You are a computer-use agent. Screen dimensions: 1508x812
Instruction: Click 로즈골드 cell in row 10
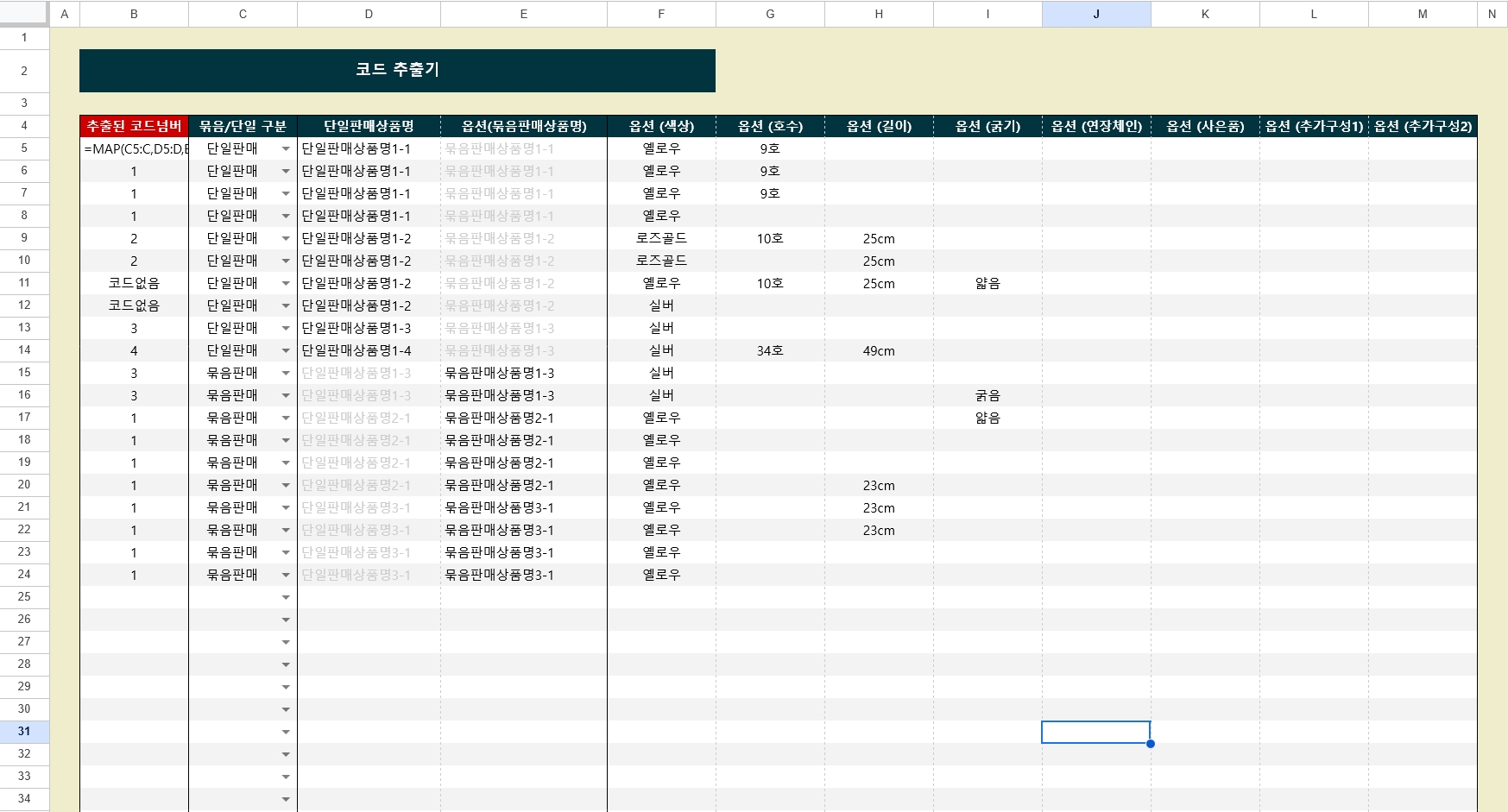661,261
